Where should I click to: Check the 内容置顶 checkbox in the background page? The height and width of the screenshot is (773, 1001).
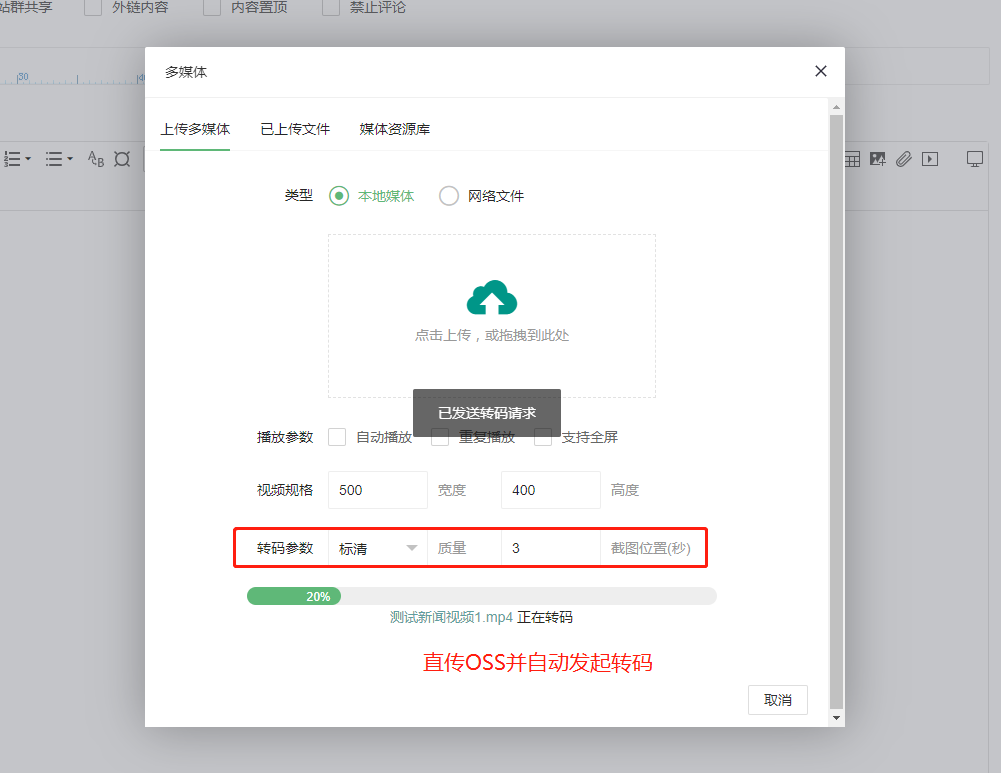point(212,8)
